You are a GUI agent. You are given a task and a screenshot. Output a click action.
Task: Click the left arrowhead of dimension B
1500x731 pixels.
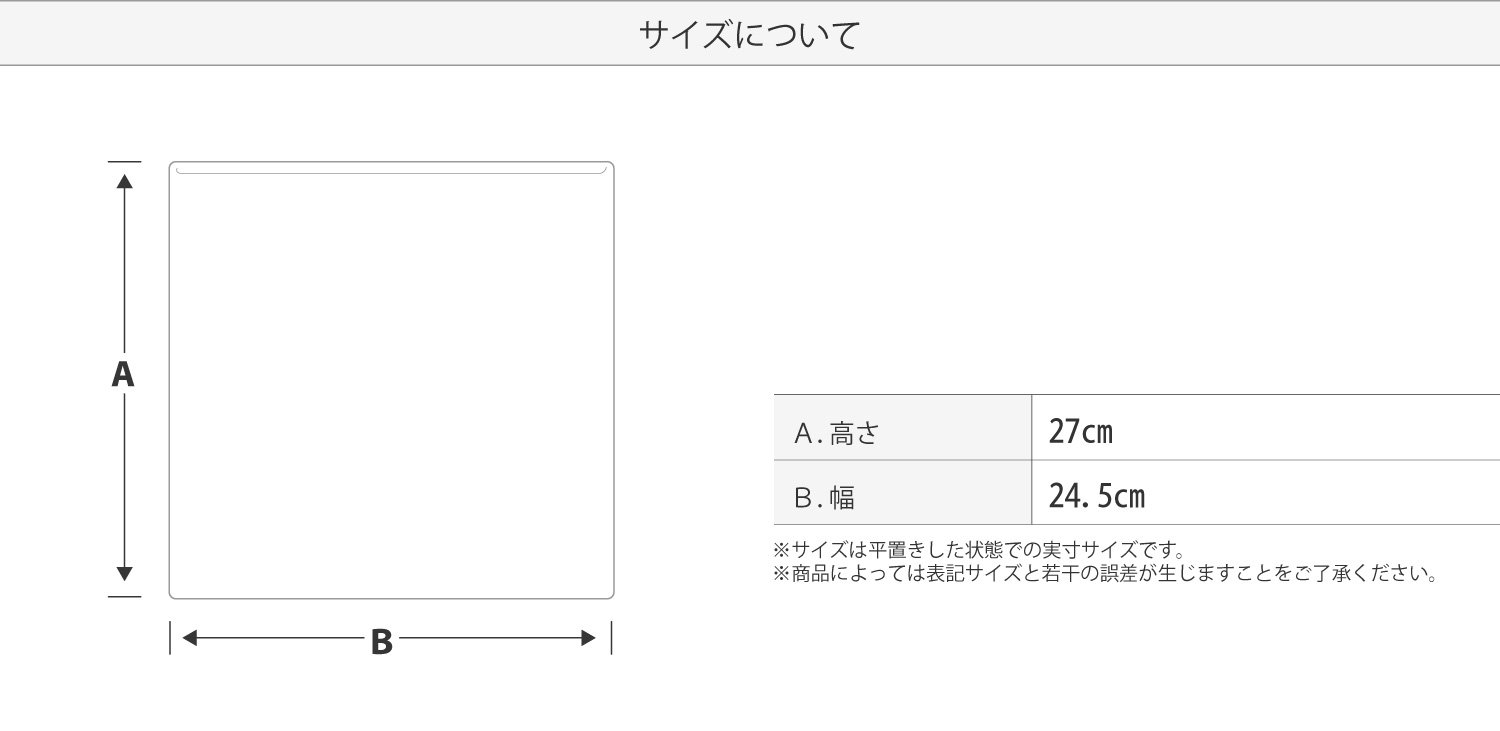pos(189,638)
